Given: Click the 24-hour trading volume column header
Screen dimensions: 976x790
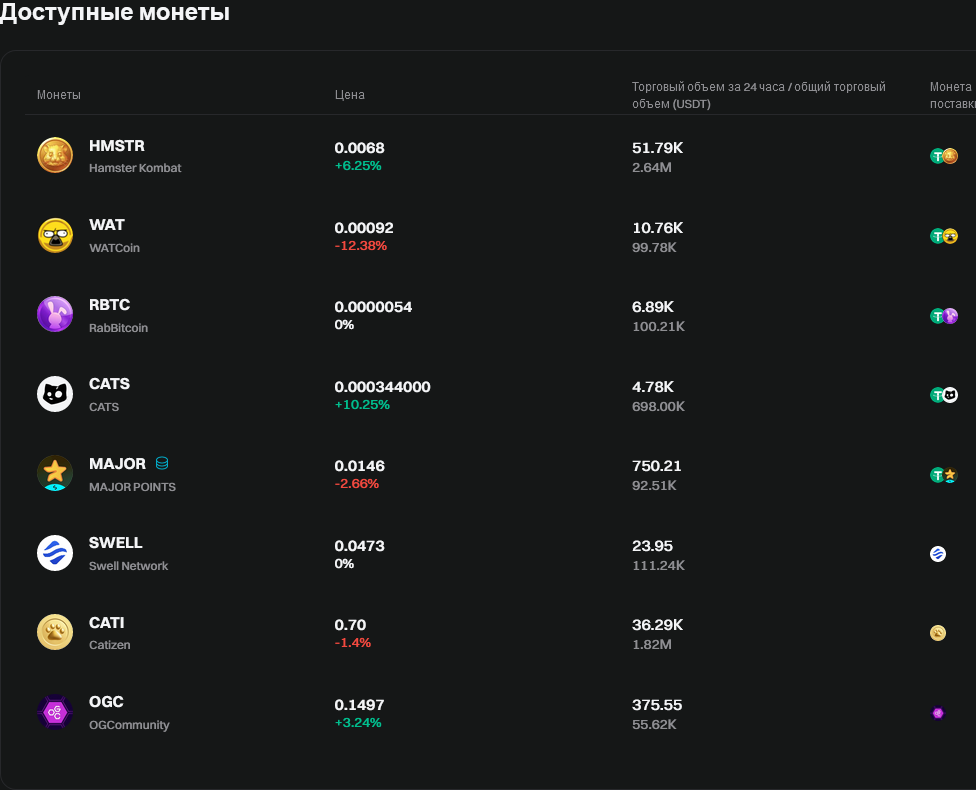Looking at the screenshot, I should coord(758,95).
